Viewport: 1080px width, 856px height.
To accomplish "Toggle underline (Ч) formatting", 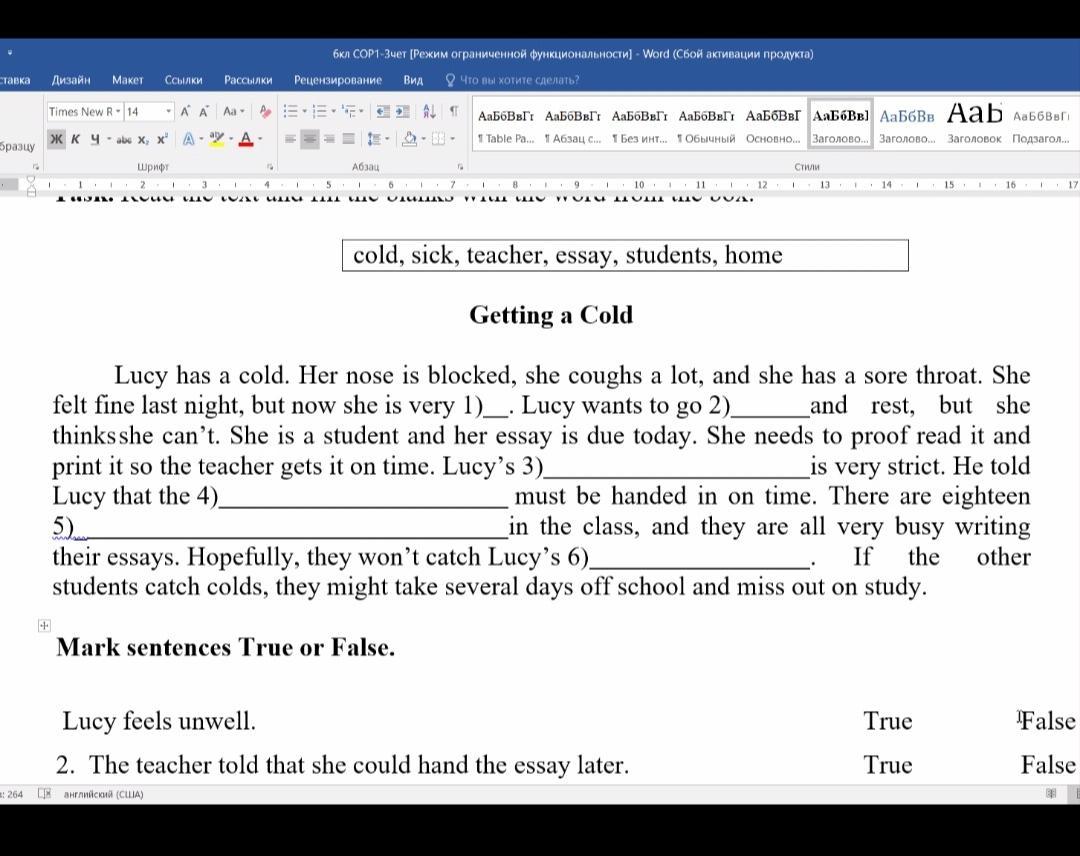I will (x=95, y=139).
